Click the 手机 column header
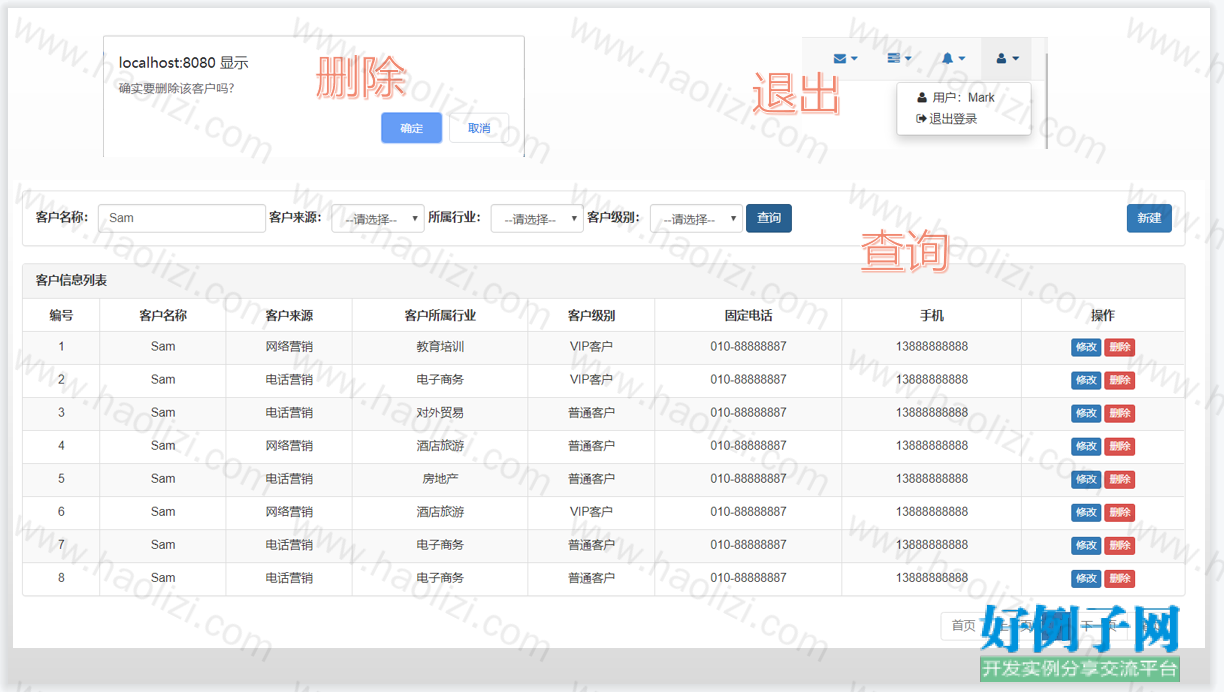The height and width of the screenshot is (692, 1224). [931, 315]
